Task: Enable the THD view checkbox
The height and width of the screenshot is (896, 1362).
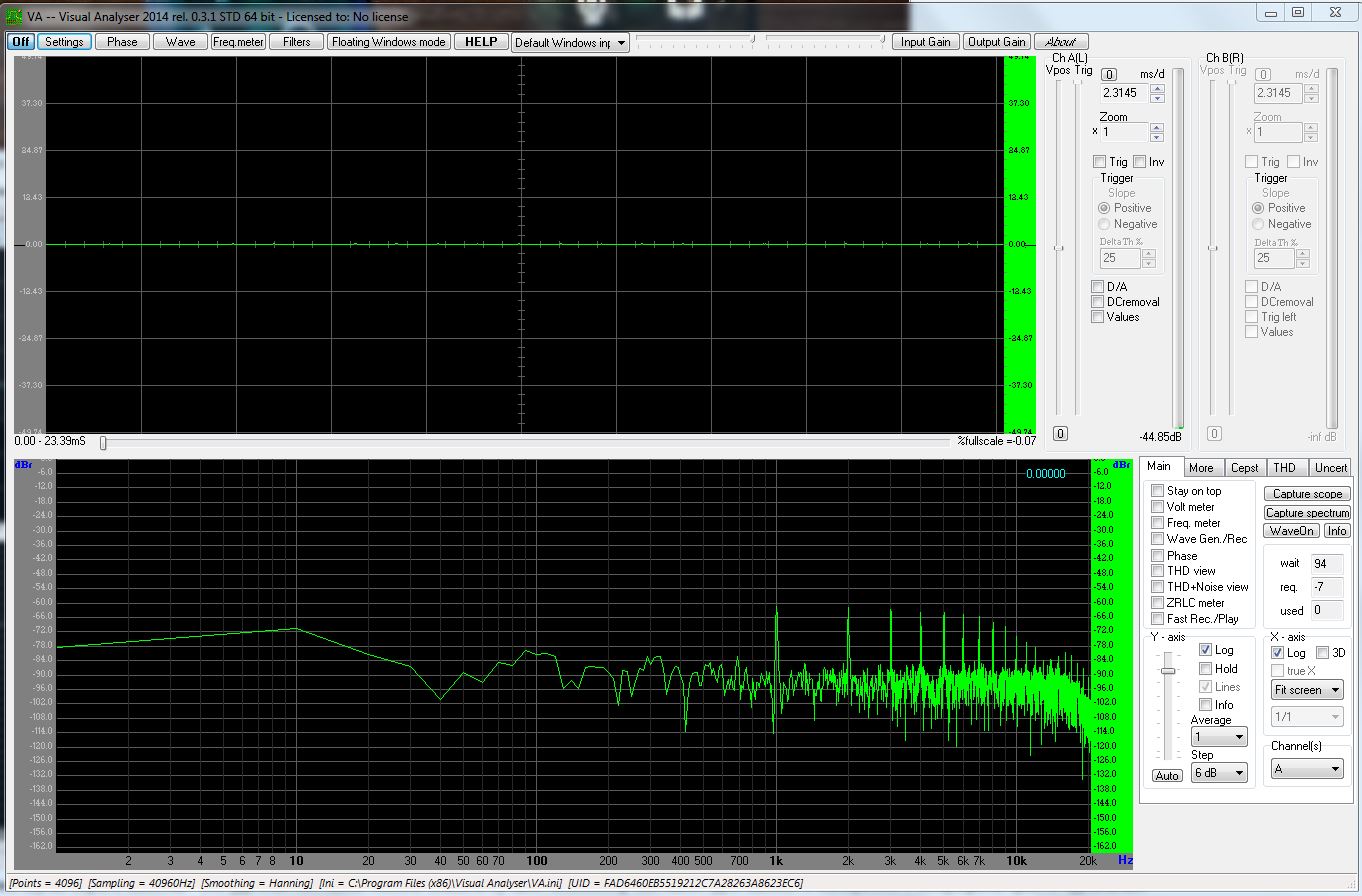Action: pyautogui.click(x=1157, y=571)
